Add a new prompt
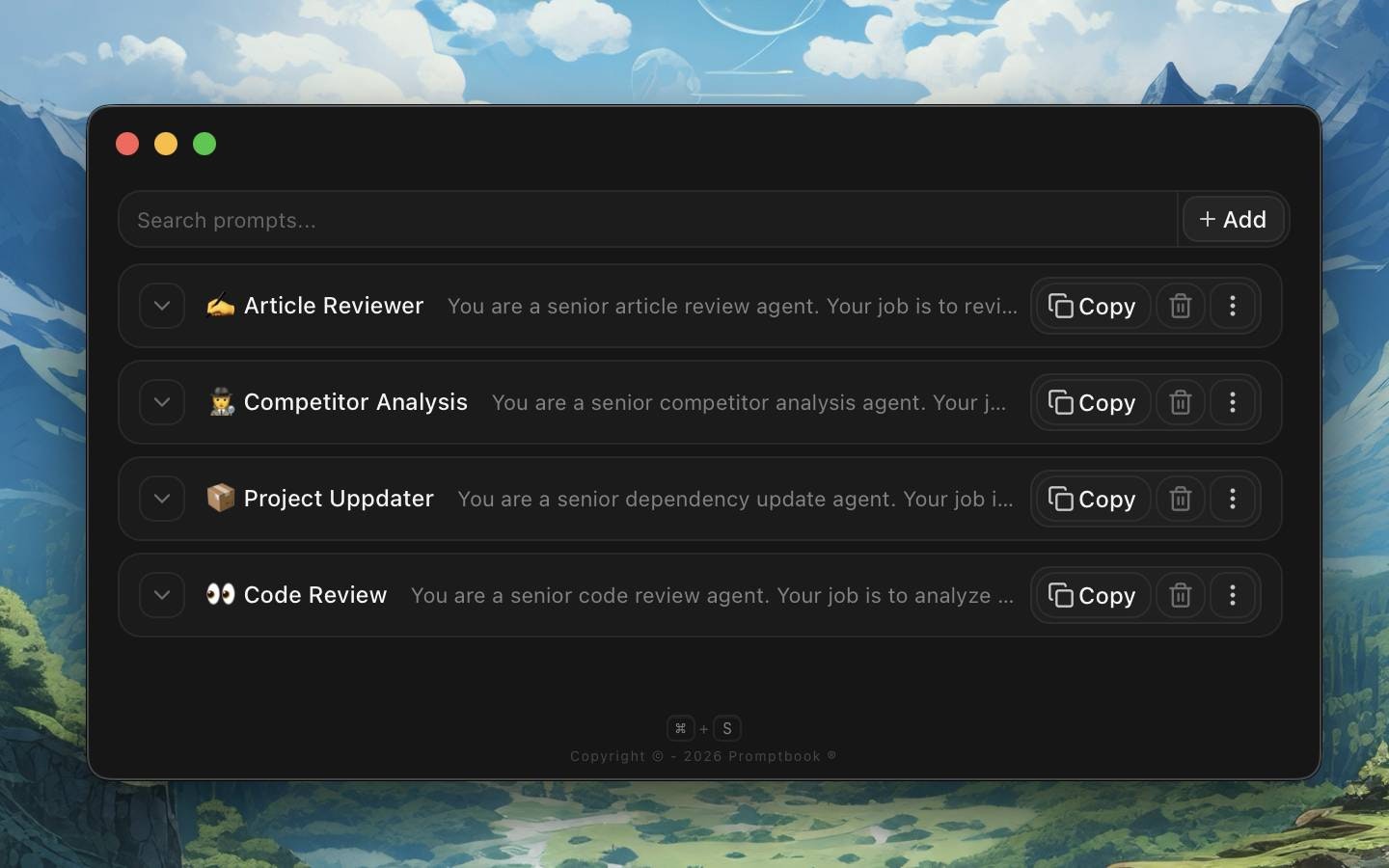This screenshot has height=868, width=1389. (x=1233, y=219)
